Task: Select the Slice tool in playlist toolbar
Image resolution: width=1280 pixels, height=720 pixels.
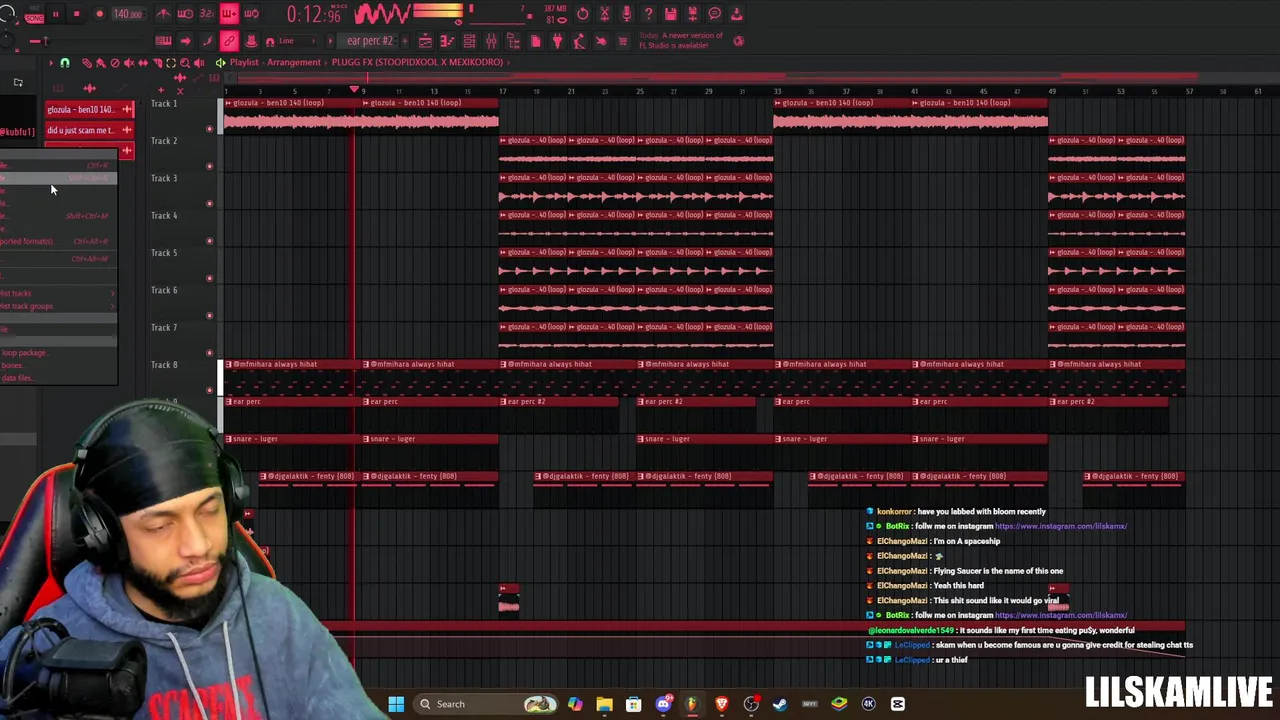Action: [x=156, y=63]
